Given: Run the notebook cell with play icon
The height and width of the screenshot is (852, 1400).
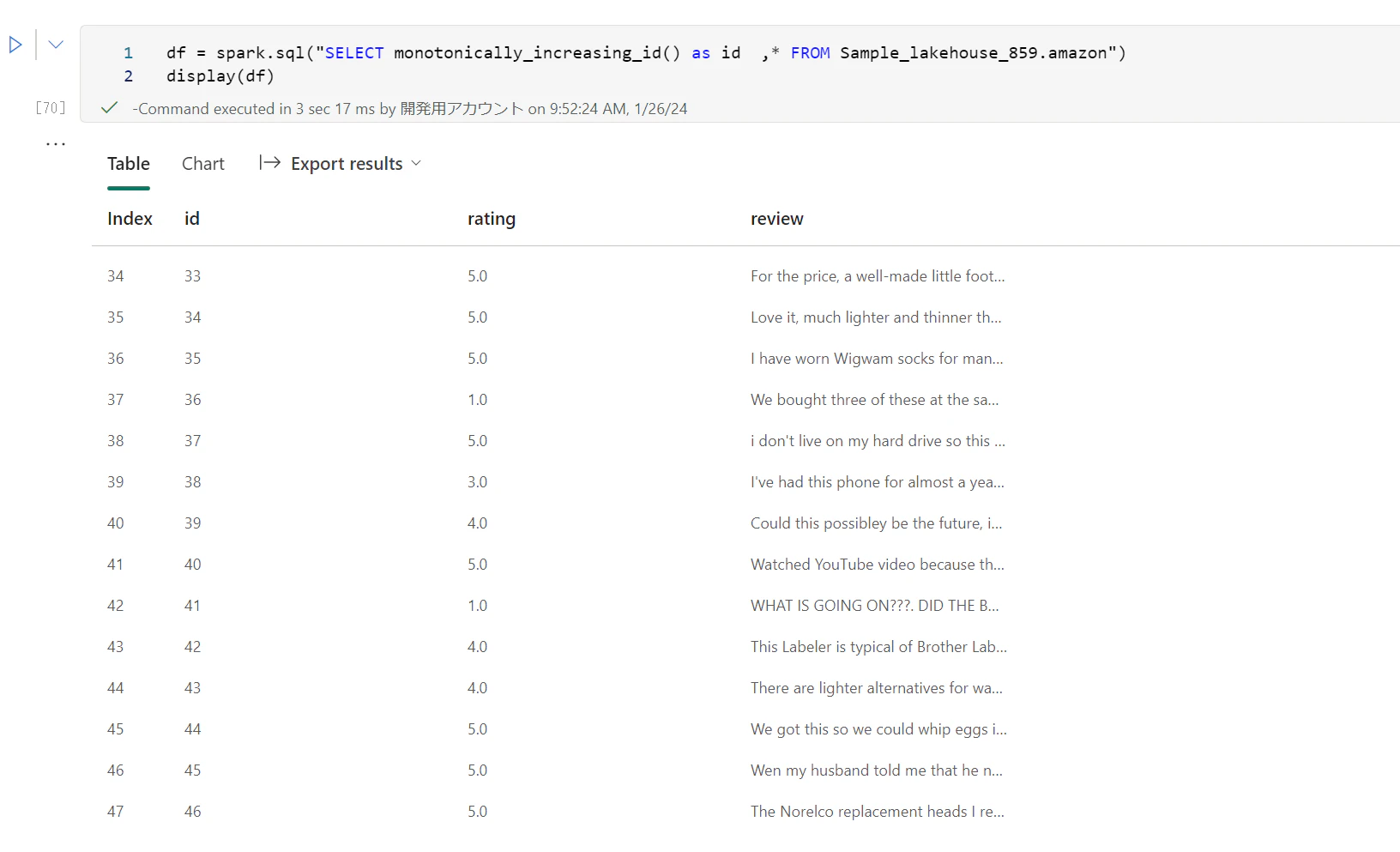Looking at the screenshot, I should [15, 45].
